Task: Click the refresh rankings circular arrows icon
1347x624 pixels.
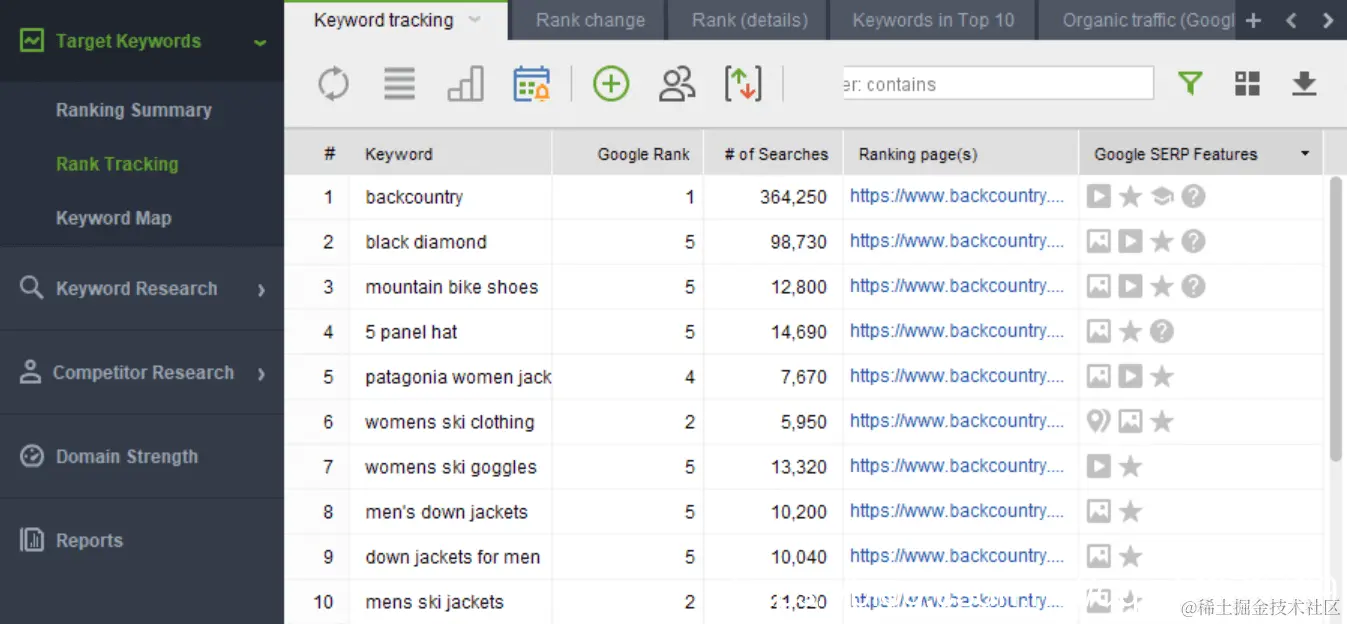Action: point(334,84)
